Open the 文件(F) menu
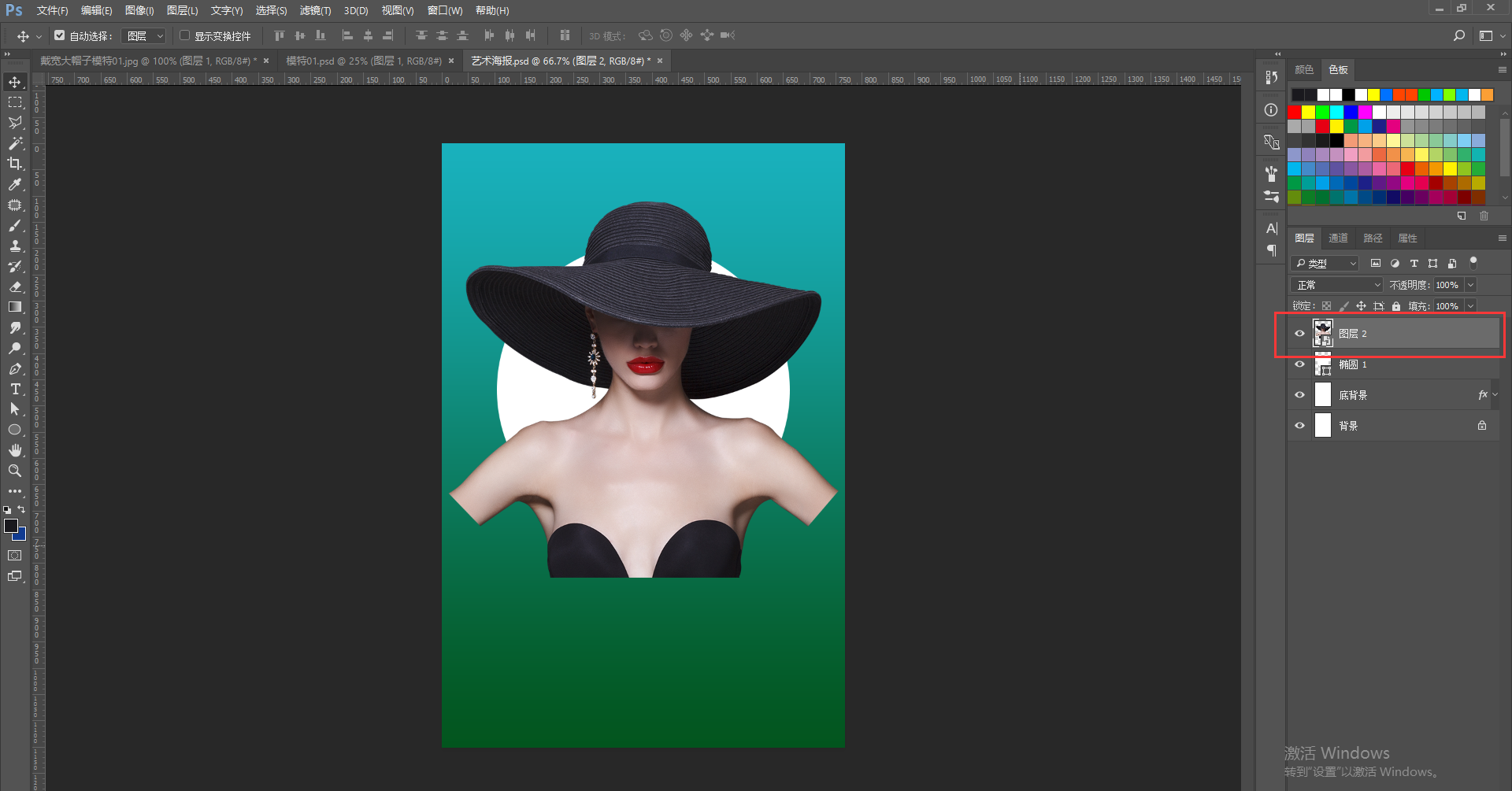 coord(52,10)
